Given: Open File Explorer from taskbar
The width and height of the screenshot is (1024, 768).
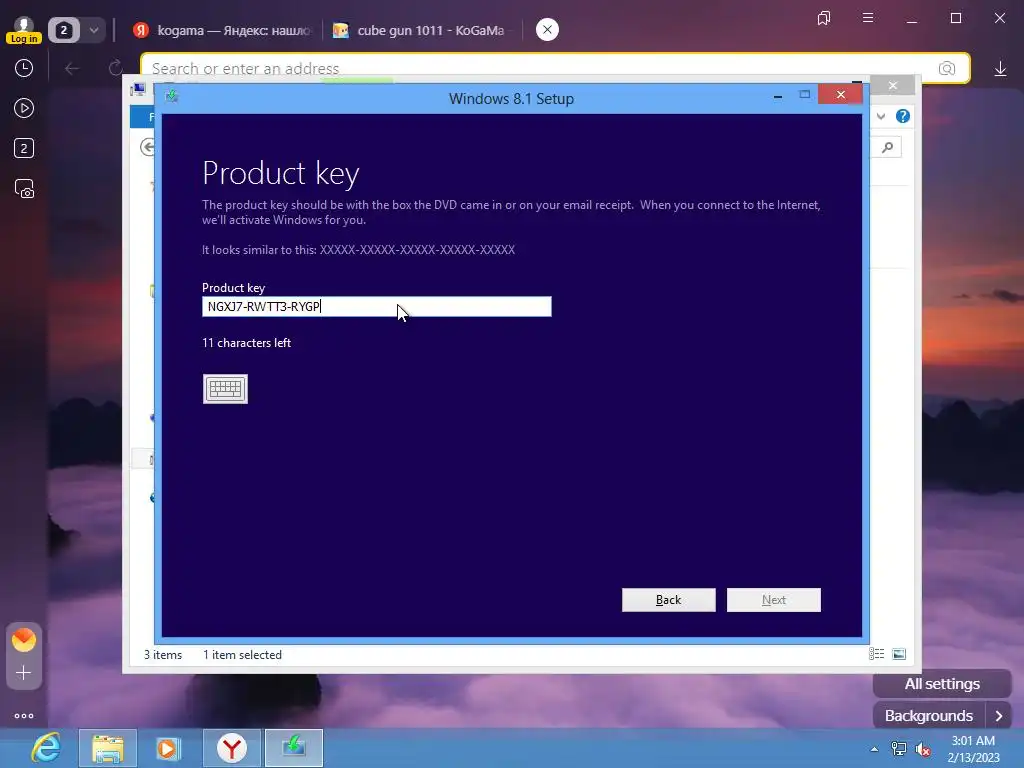Looking at the screenshot, I should click(x=108, y=748).
